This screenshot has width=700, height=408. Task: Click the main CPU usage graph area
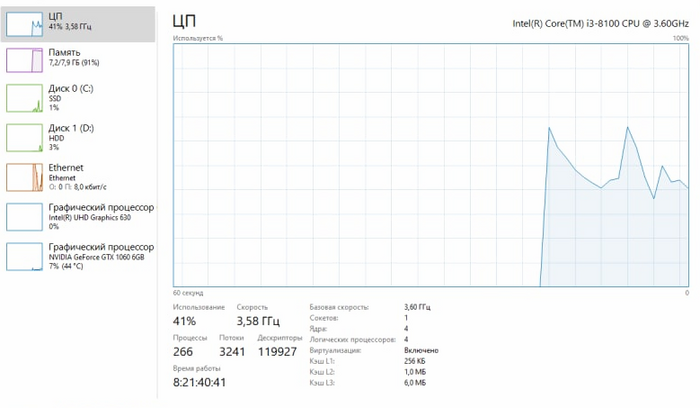pyautogui.click(x=431, y=165)
